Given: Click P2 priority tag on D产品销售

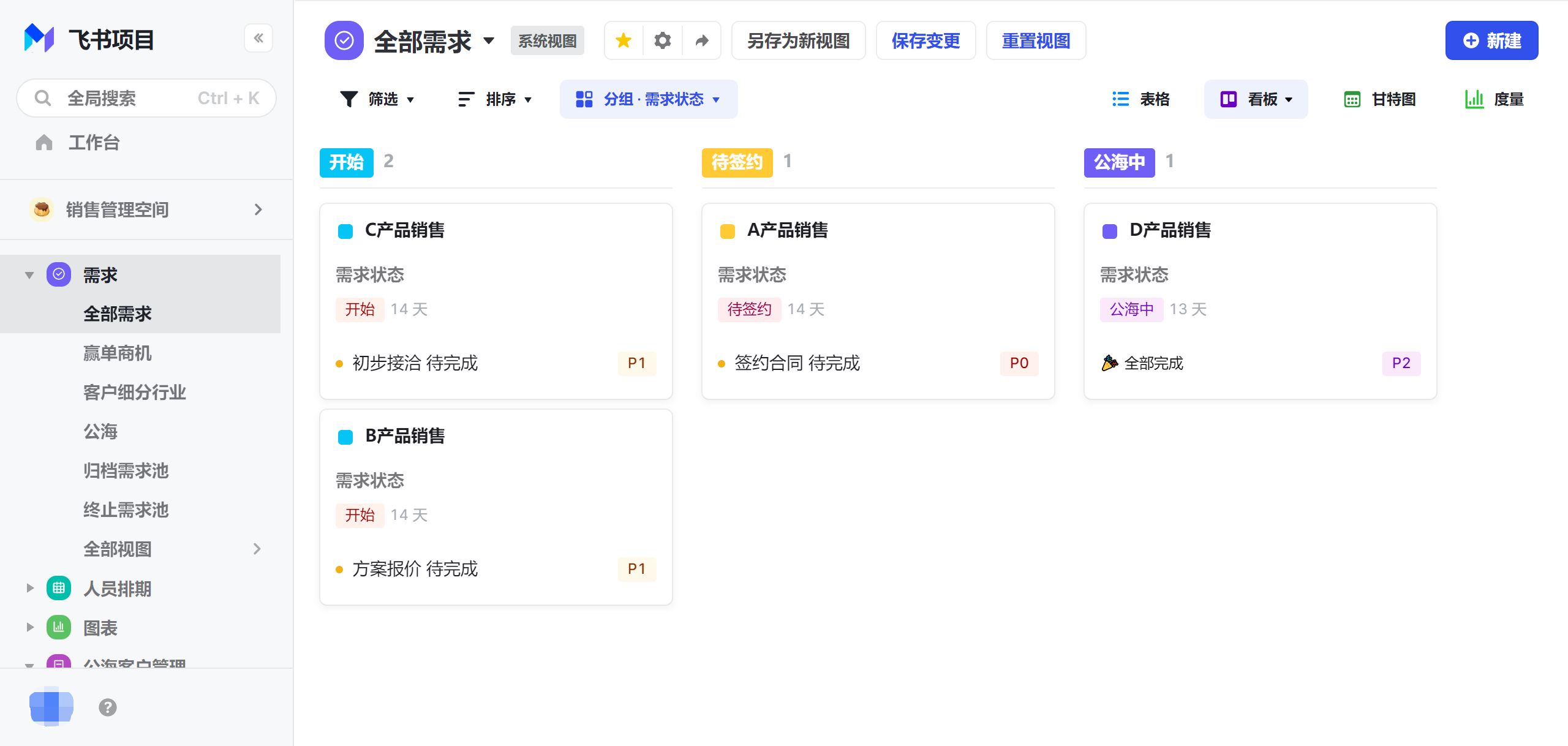Looking at the screenshot, I should pyautogui.click(x=1401, y=363).
